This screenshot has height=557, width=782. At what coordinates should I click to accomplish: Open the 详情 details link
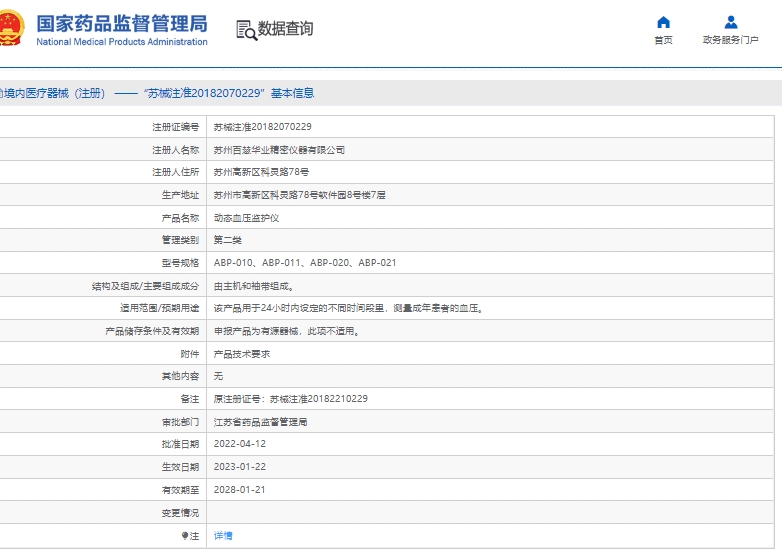223,536
